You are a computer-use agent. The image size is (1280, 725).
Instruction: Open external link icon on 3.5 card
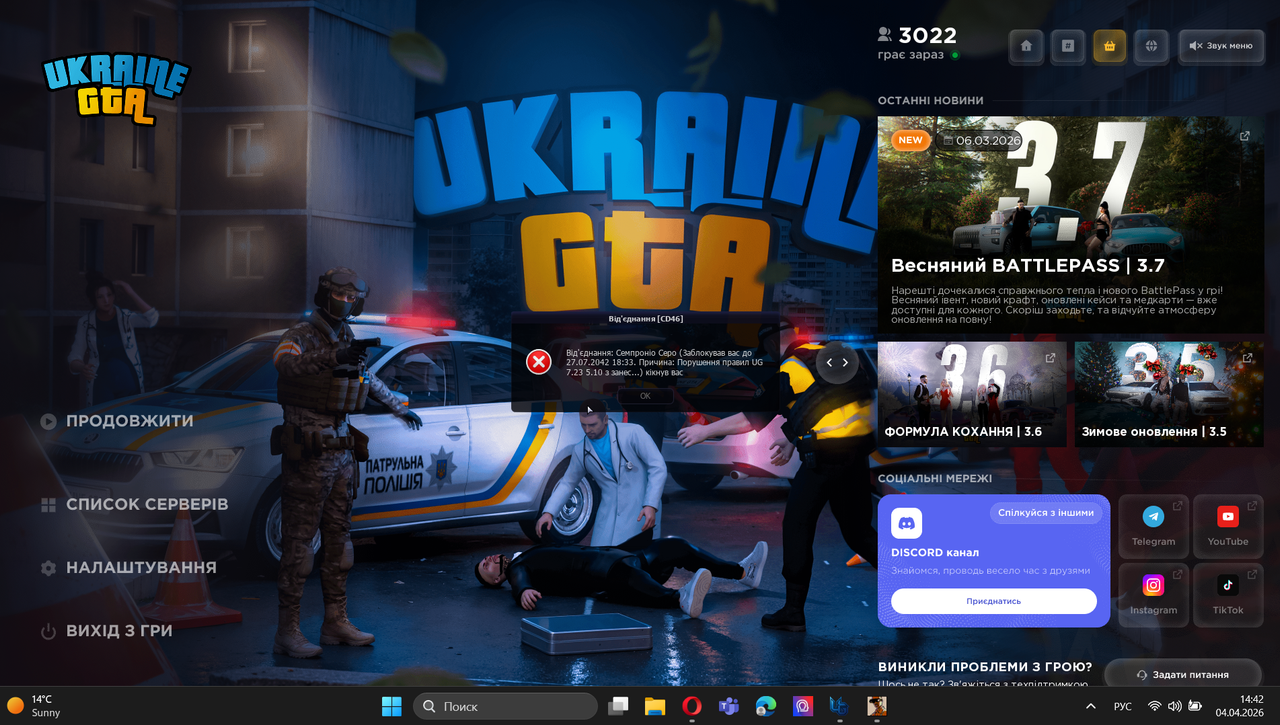coord(1247,358)
